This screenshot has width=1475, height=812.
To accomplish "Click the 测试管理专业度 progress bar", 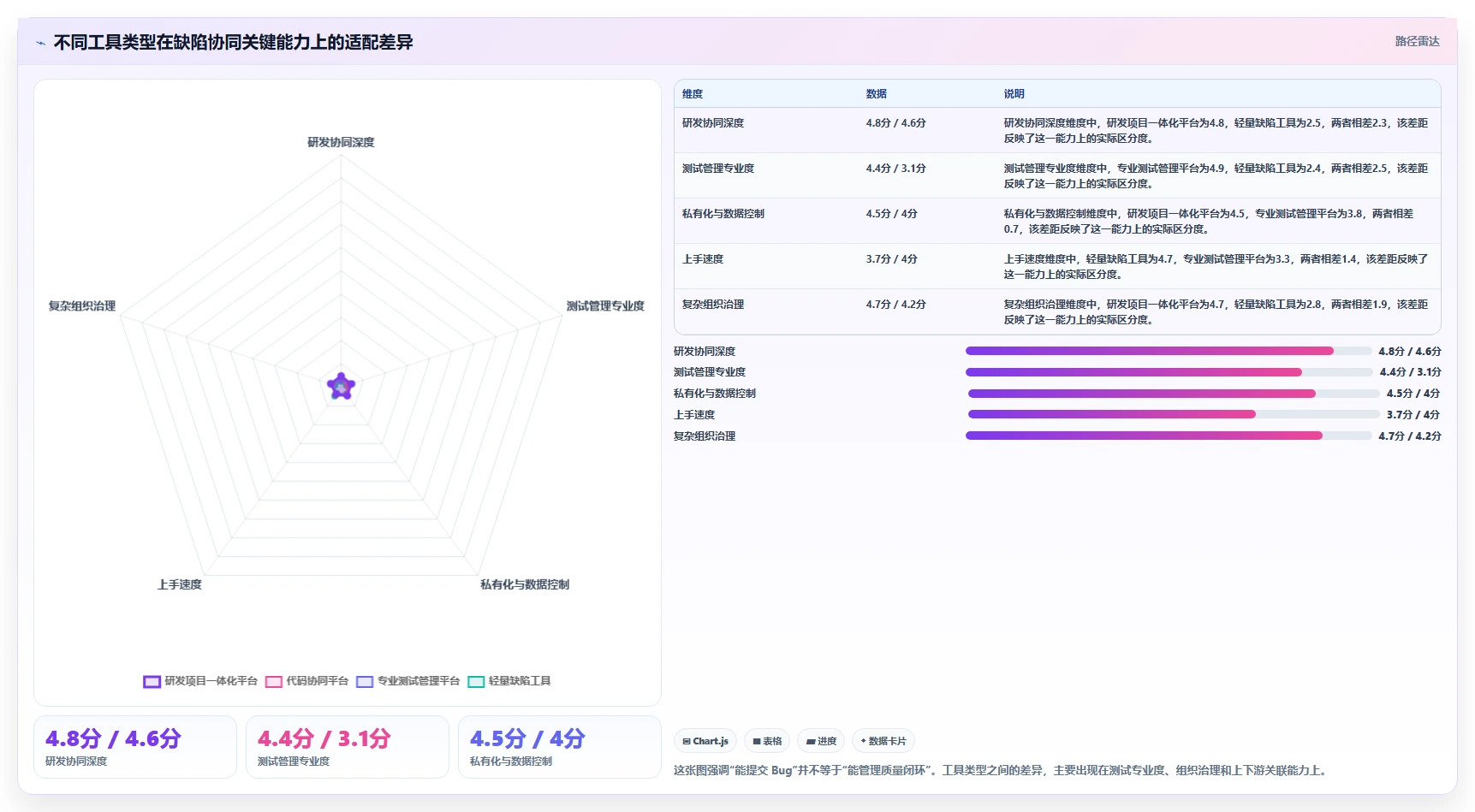I will 1169,372.
